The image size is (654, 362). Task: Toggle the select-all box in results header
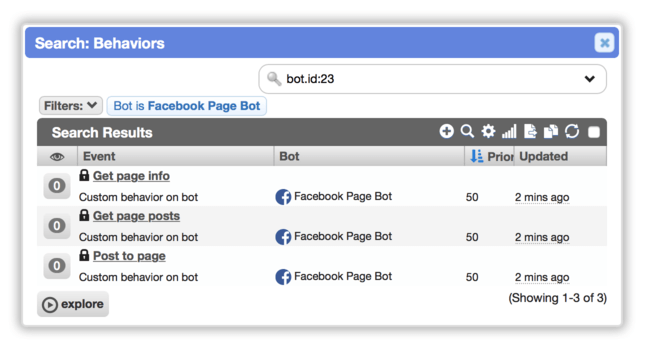tap(594, 132)
